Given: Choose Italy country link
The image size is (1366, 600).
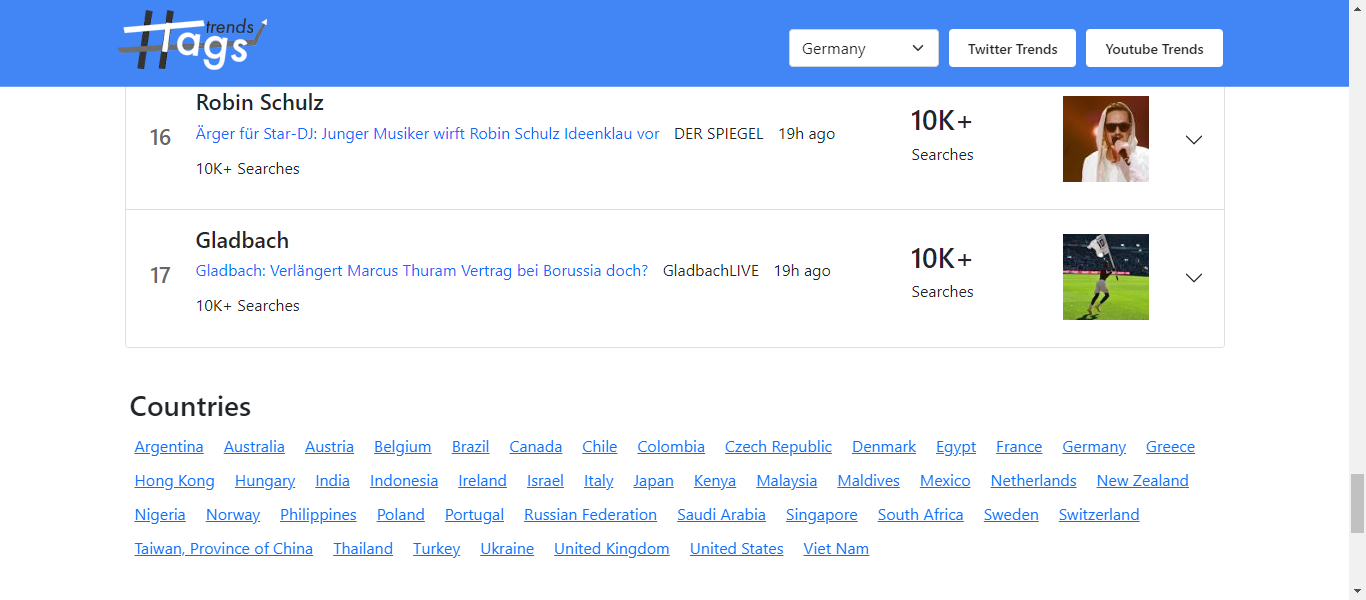Looking at the screenshot, I should [x=599, y=481].
